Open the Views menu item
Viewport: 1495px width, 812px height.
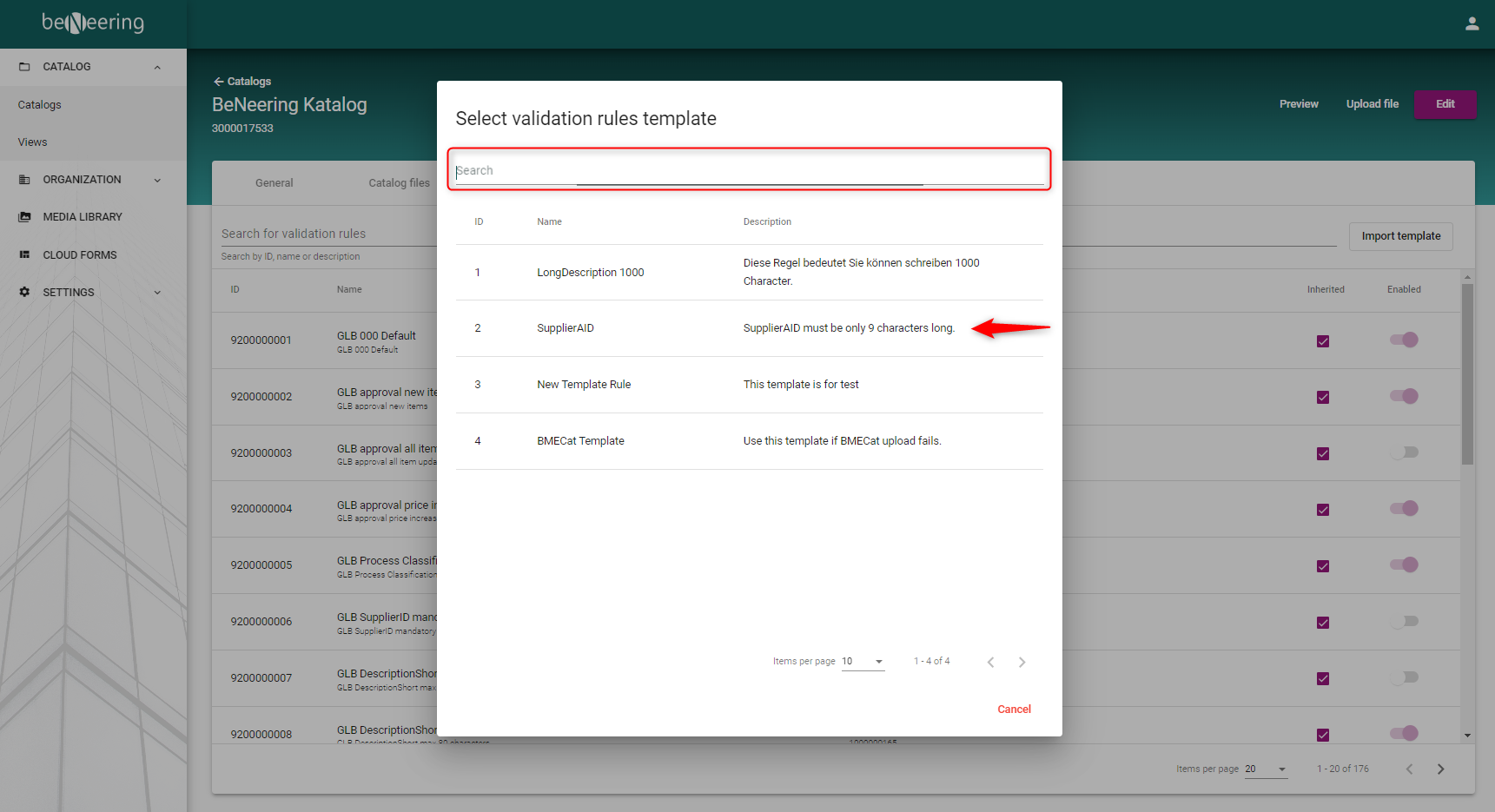33,142
